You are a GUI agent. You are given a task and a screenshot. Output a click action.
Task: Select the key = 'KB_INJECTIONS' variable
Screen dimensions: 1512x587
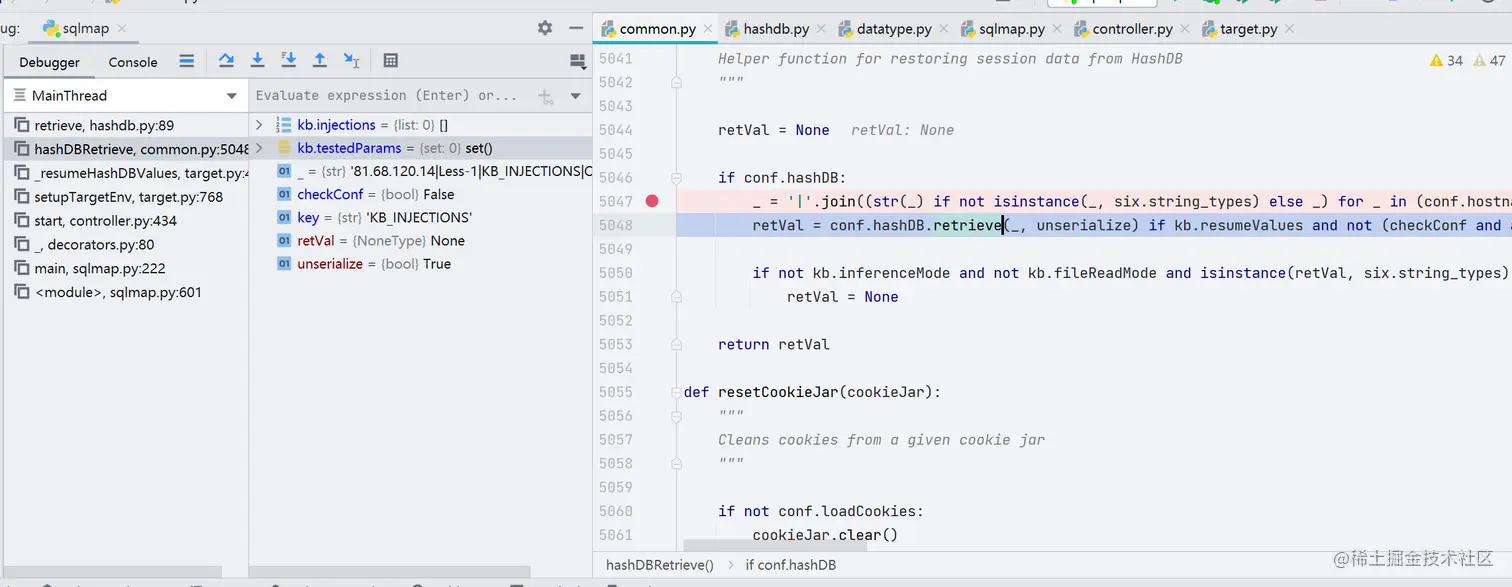click(x=420, y=217)
